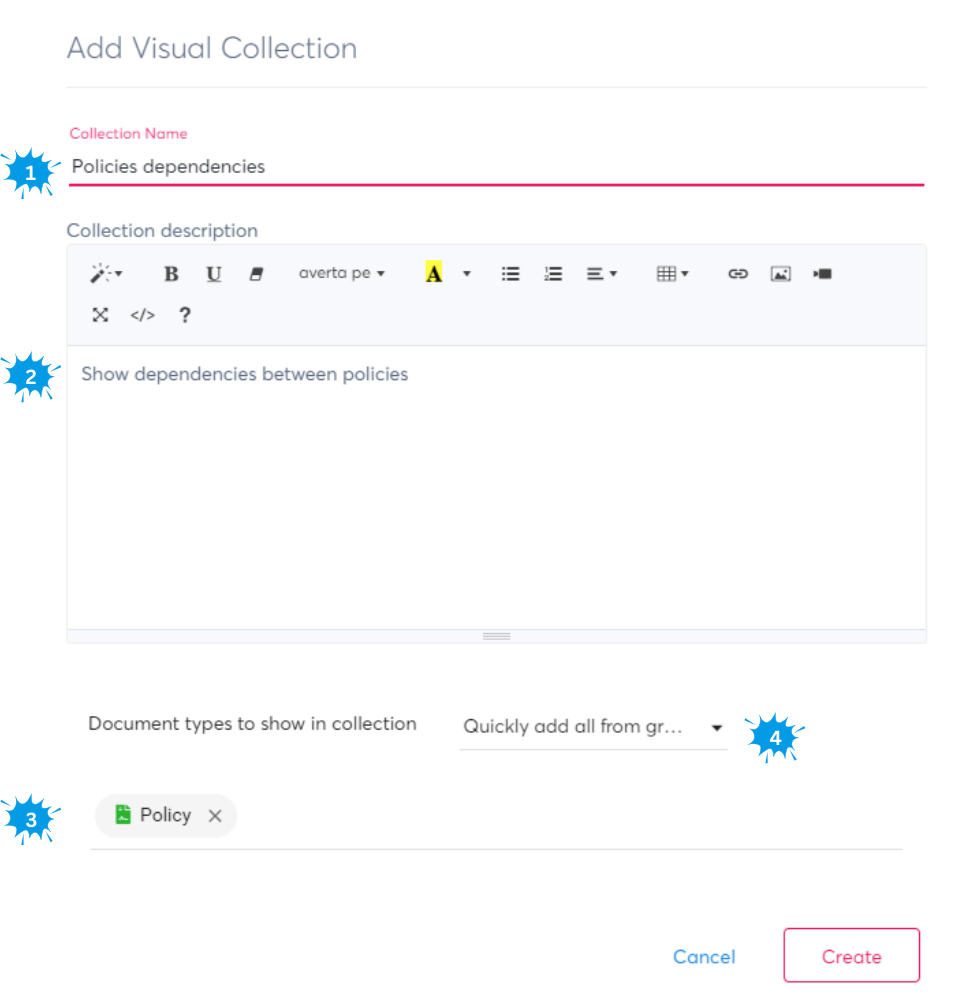The image size is (962, 1001).
Task: Apply the yellow highlight text color
Action: click(433, 274)
